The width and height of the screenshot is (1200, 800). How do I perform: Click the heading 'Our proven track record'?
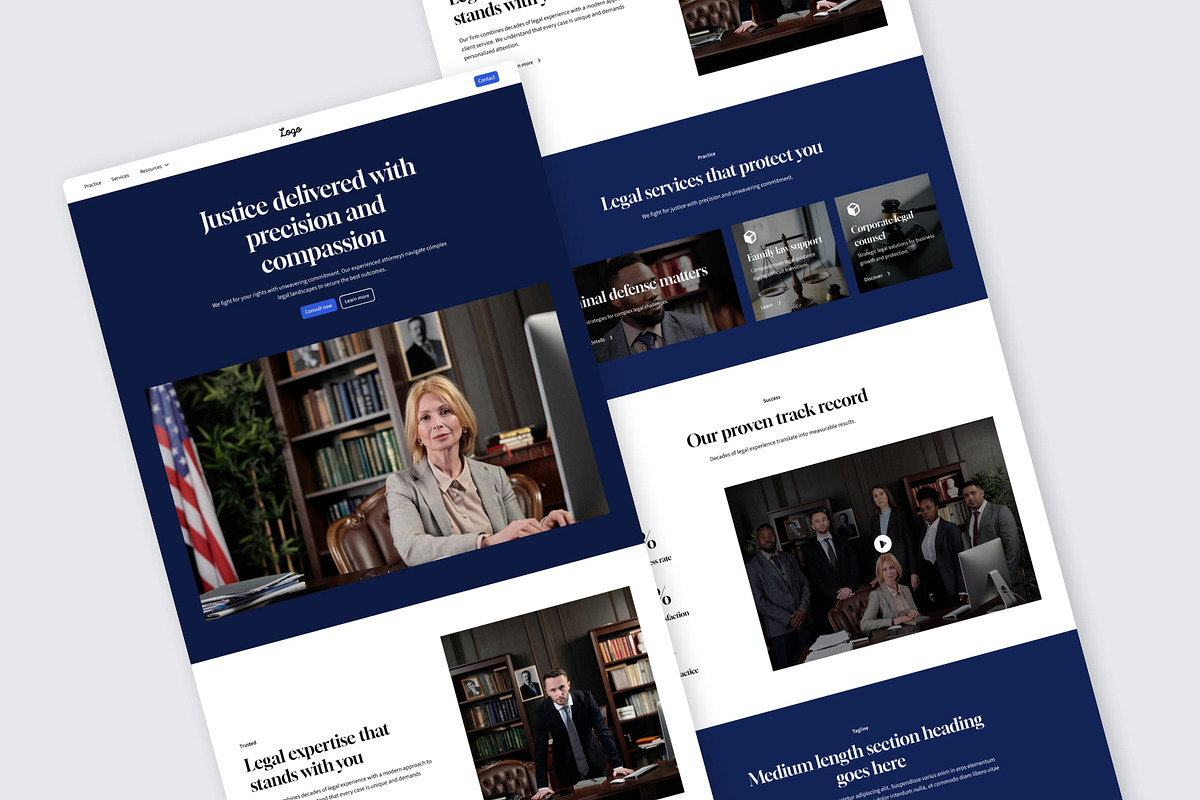click(777, 418)
